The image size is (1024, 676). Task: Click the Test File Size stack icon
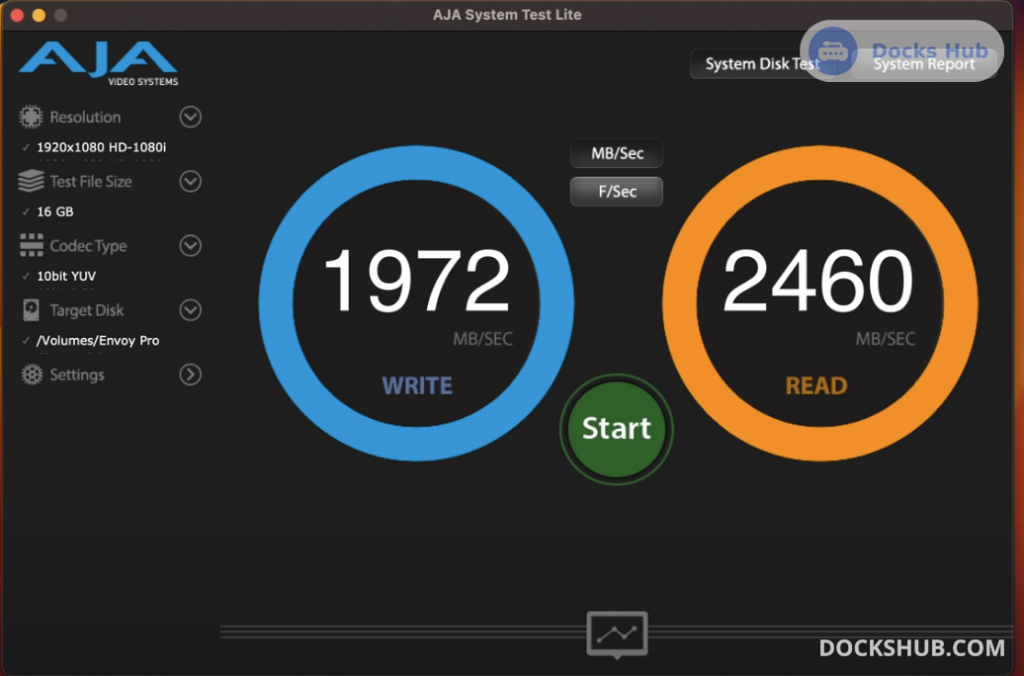click(31, 181)
